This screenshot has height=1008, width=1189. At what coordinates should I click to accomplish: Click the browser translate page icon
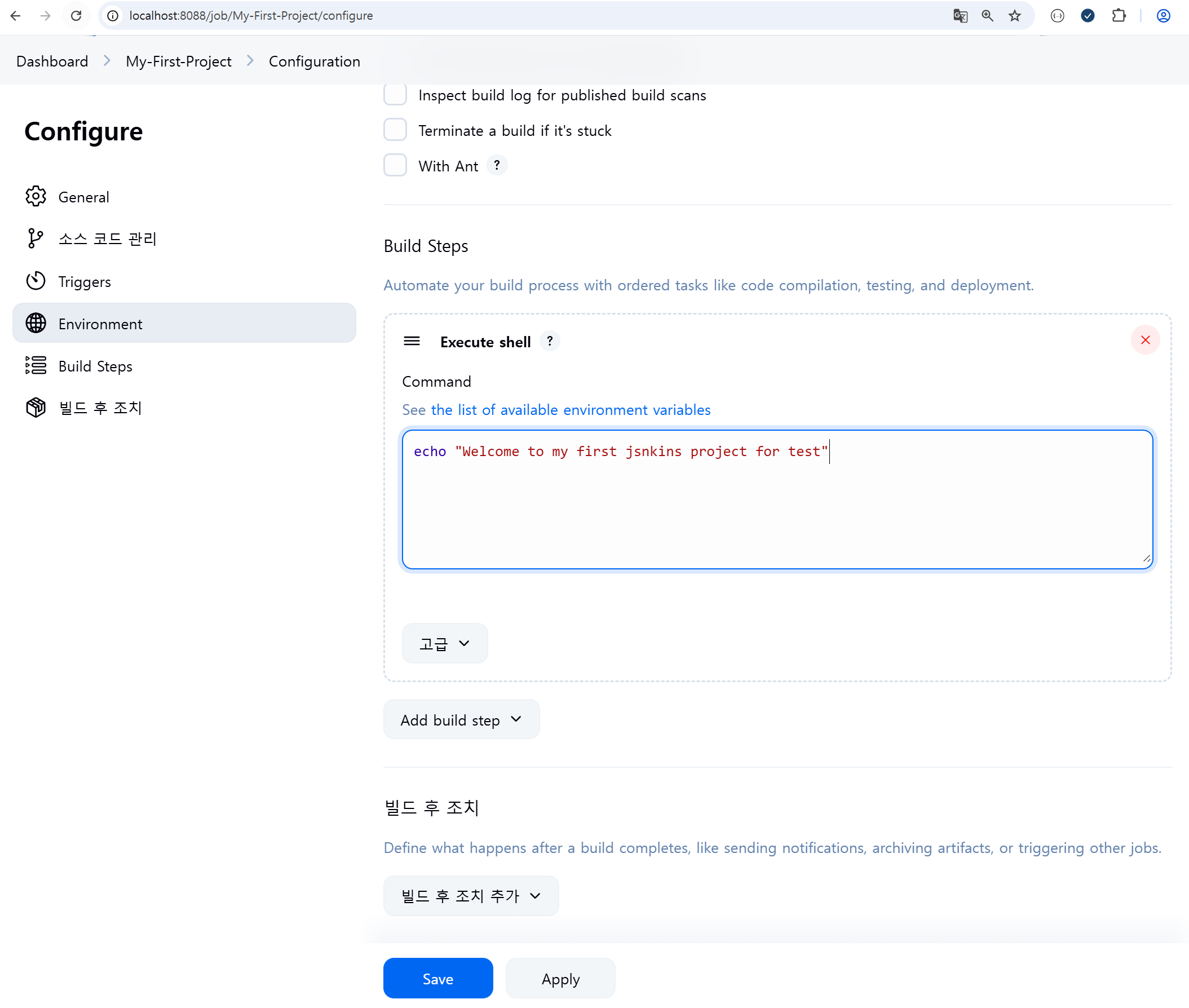tap(960, 16)
